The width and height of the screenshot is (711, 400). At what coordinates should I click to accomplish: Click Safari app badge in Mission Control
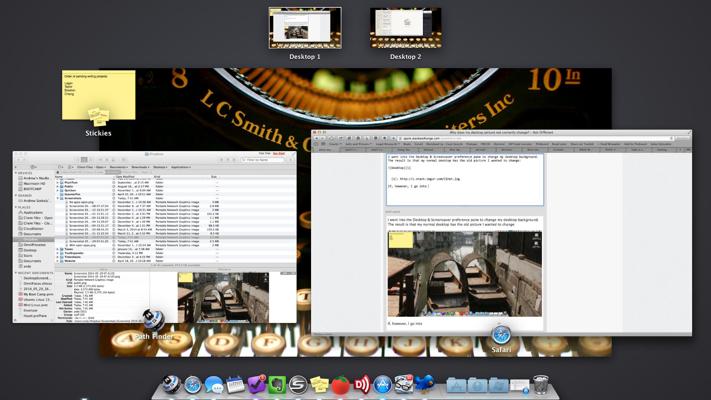[x=501, y=335]
